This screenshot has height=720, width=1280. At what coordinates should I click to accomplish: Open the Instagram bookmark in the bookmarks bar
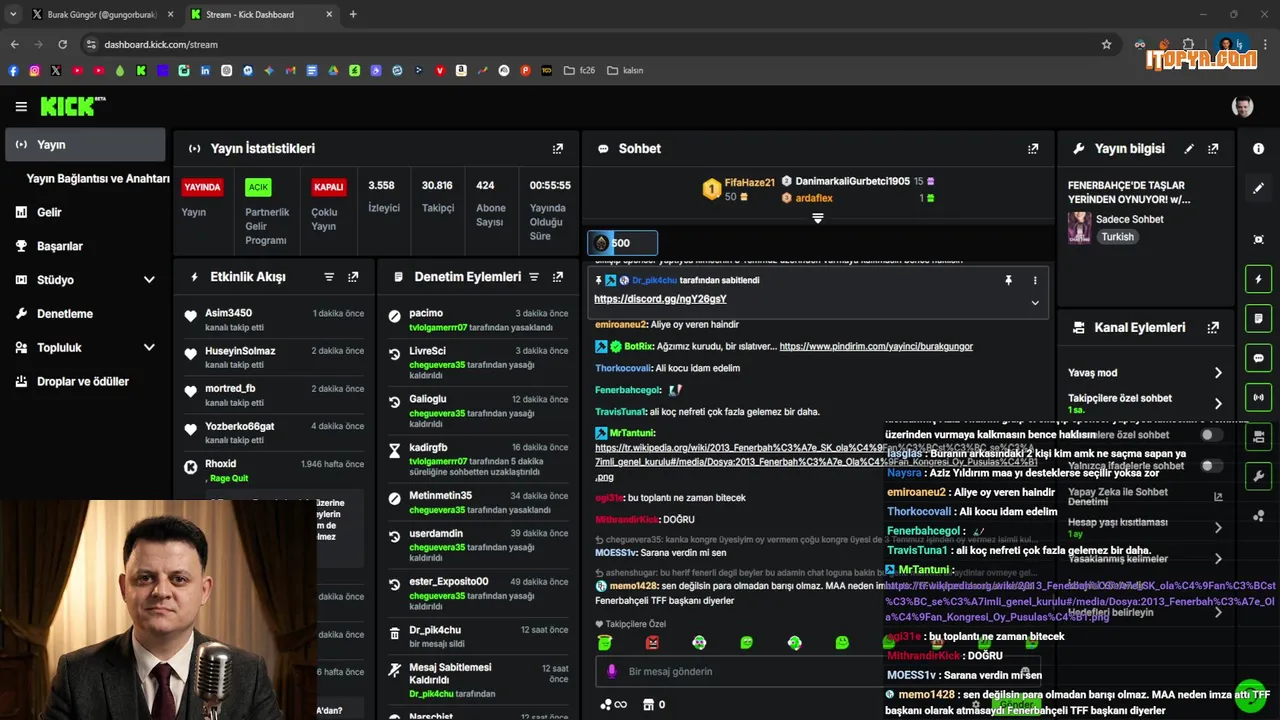tap(34, 70)
